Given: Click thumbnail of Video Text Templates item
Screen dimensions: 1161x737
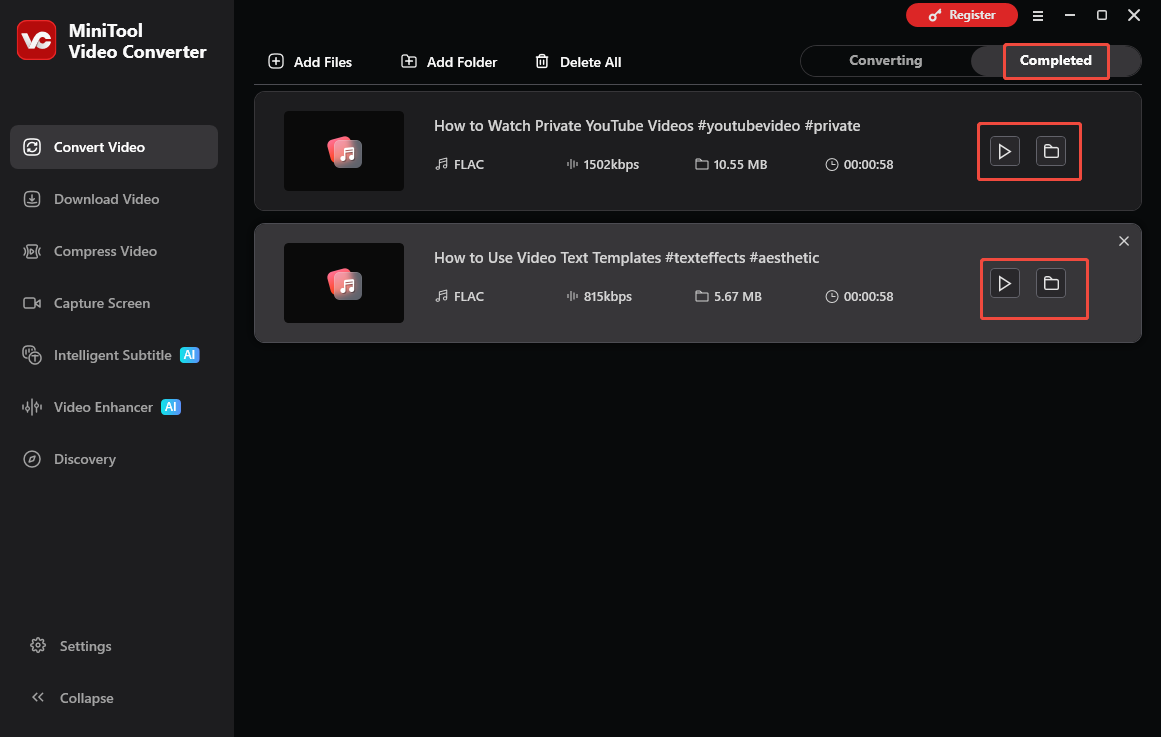Looking at the screenshot, I should [344, 283].
